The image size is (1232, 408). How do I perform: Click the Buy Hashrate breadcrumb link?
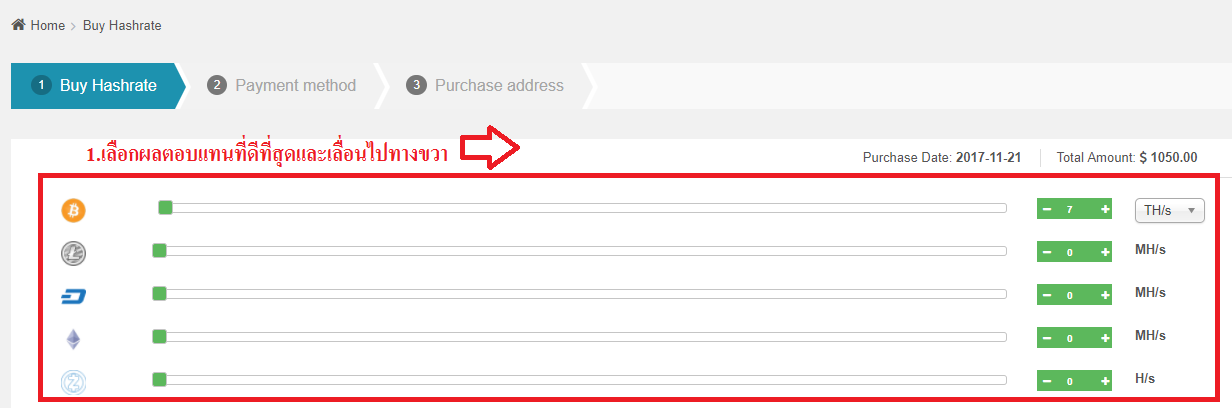pos(122,25)
